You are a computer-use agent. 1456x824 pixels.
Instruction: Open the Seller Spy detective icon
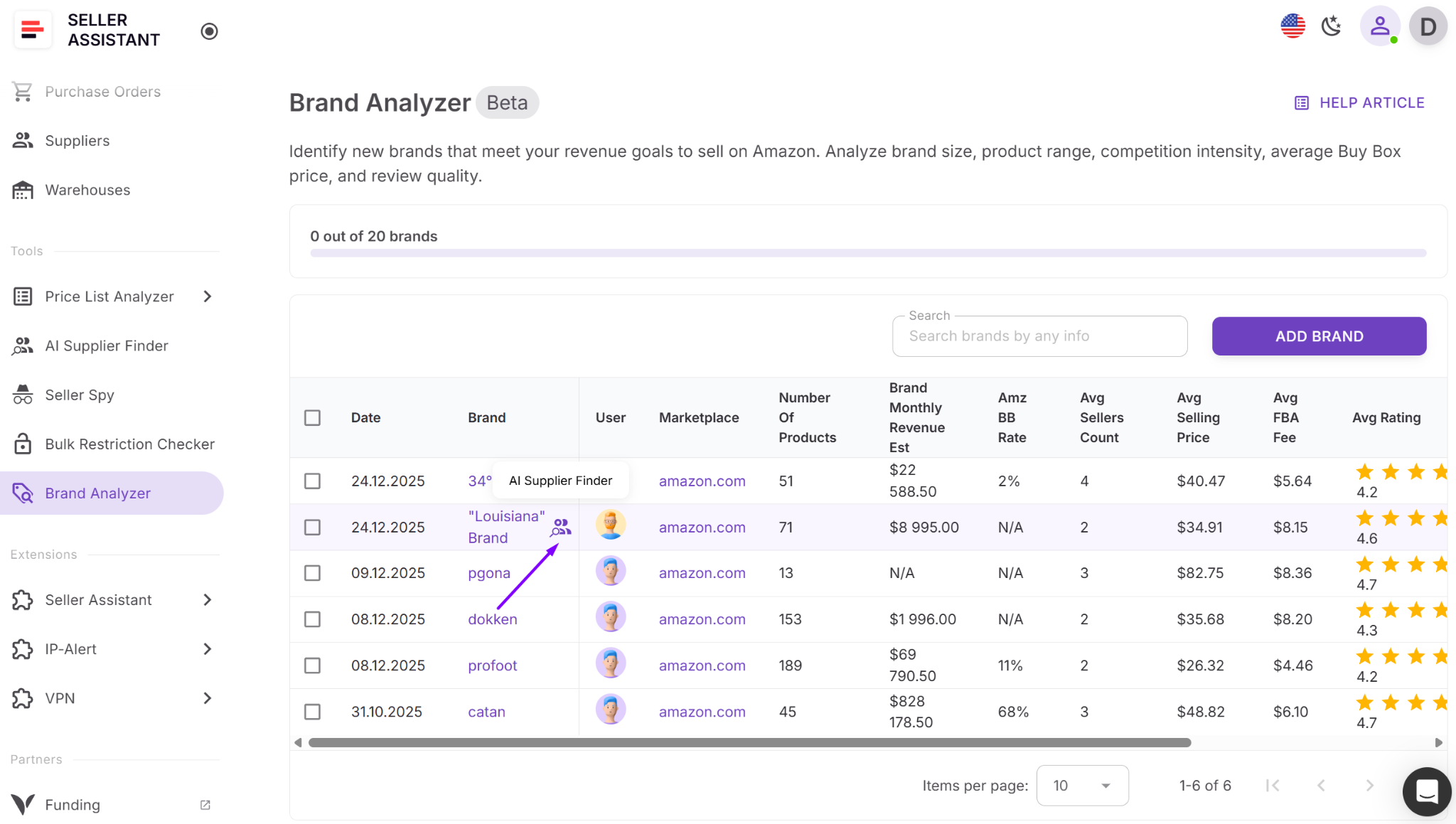click(23, 395)
